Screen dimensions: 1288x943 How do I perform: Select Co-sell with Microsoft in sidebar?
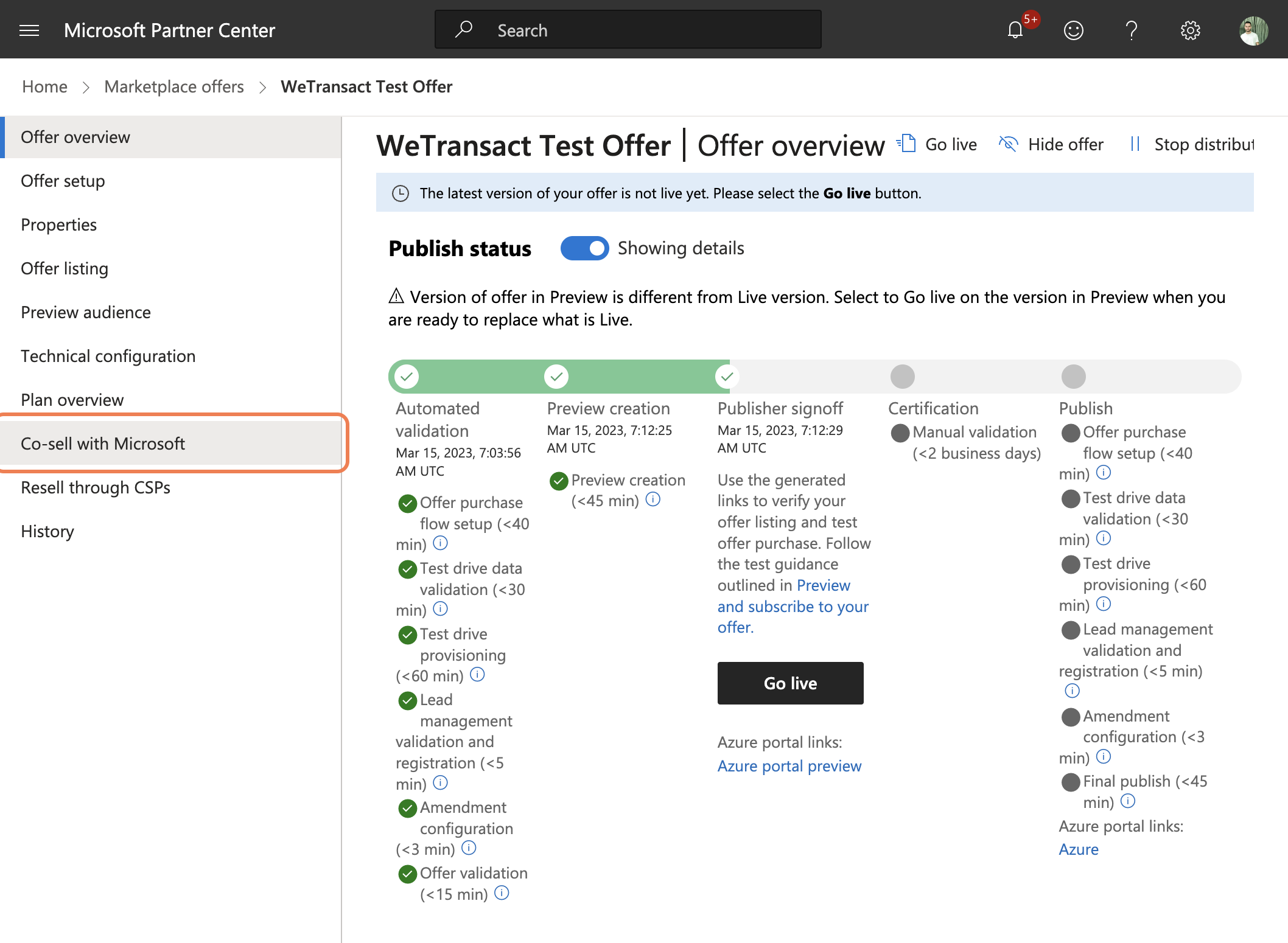173,443
